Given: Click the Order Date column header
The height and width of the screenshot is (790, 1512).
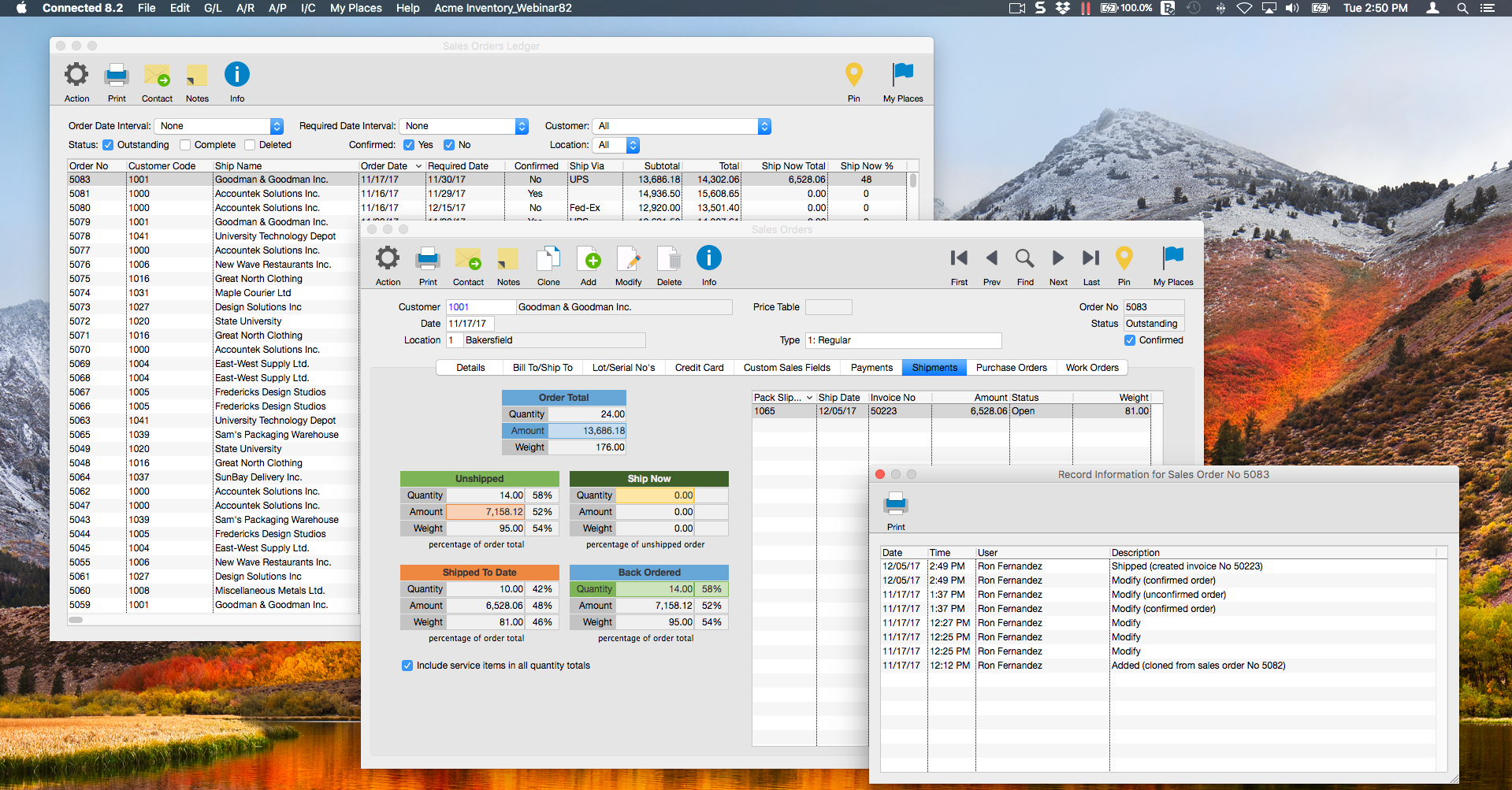Looking at the screenshot, I should pos(385,166).
